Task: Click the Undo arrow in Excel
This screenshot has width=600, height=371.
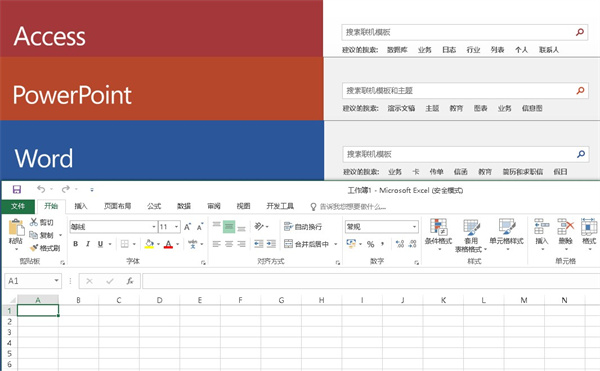Action: tap(41, 189)
